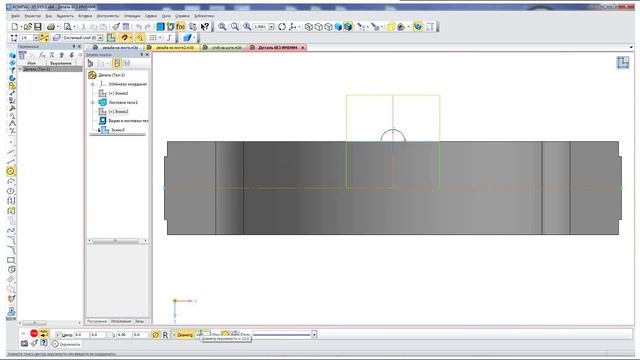
Task: Click the rotate view icon
Action: [282, 27]
